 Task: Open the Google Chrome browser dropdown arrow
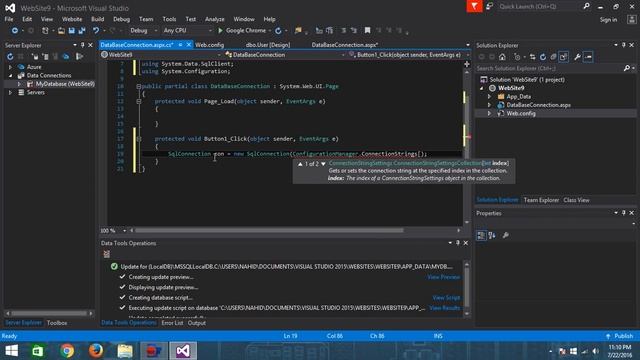click(270, 31)
